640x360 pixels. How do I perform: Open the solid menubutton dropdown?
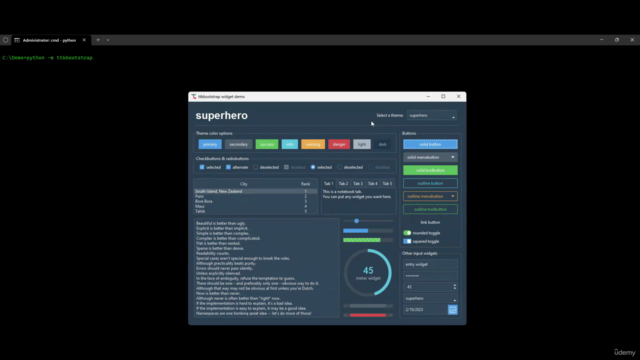coord(430,157)
